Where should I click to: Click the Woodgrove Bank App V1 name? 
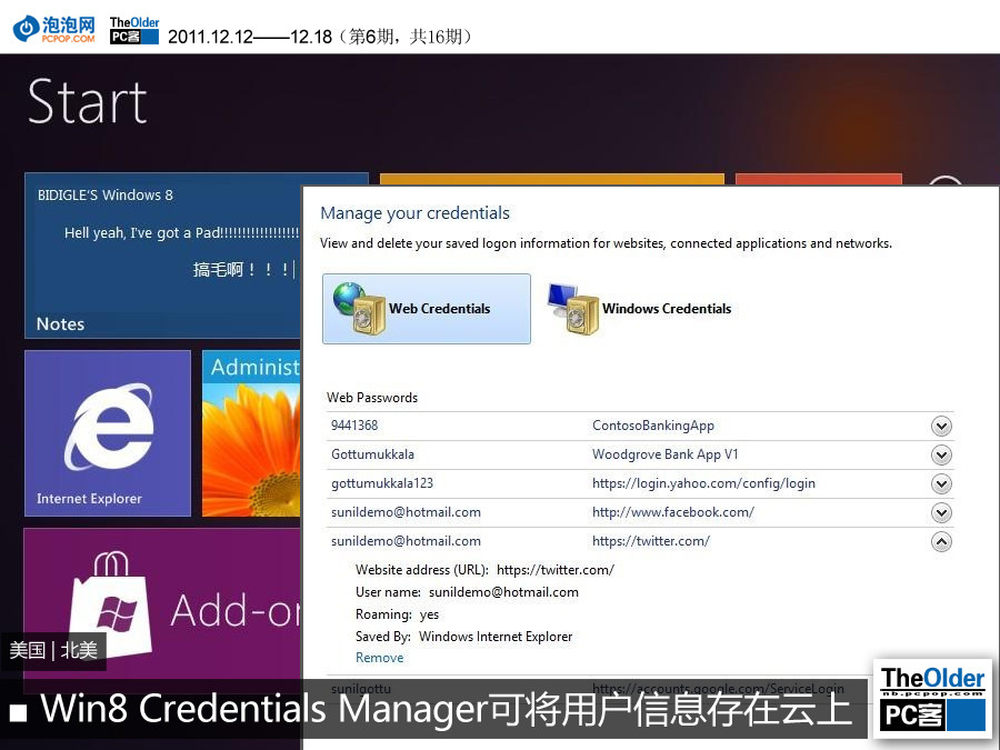click(x=665, y=454)
